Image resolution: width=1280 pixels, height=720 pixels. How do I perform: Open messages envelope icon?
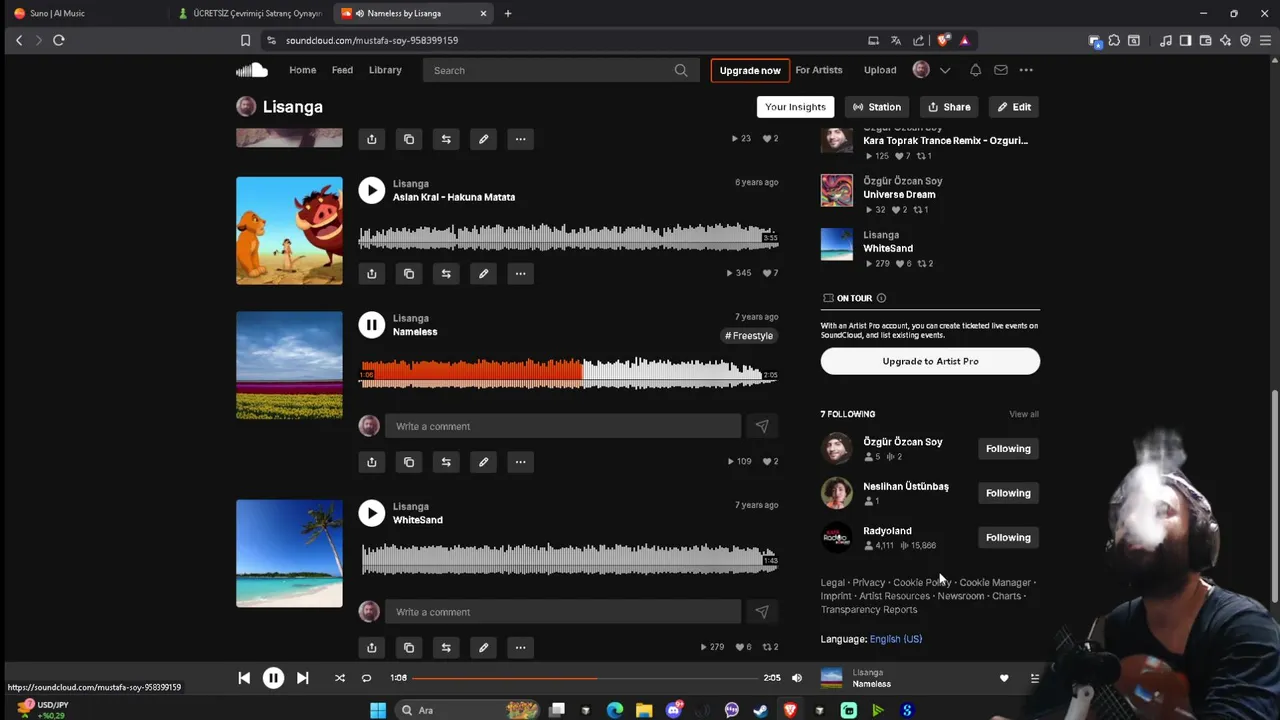tap(1001, 70)
